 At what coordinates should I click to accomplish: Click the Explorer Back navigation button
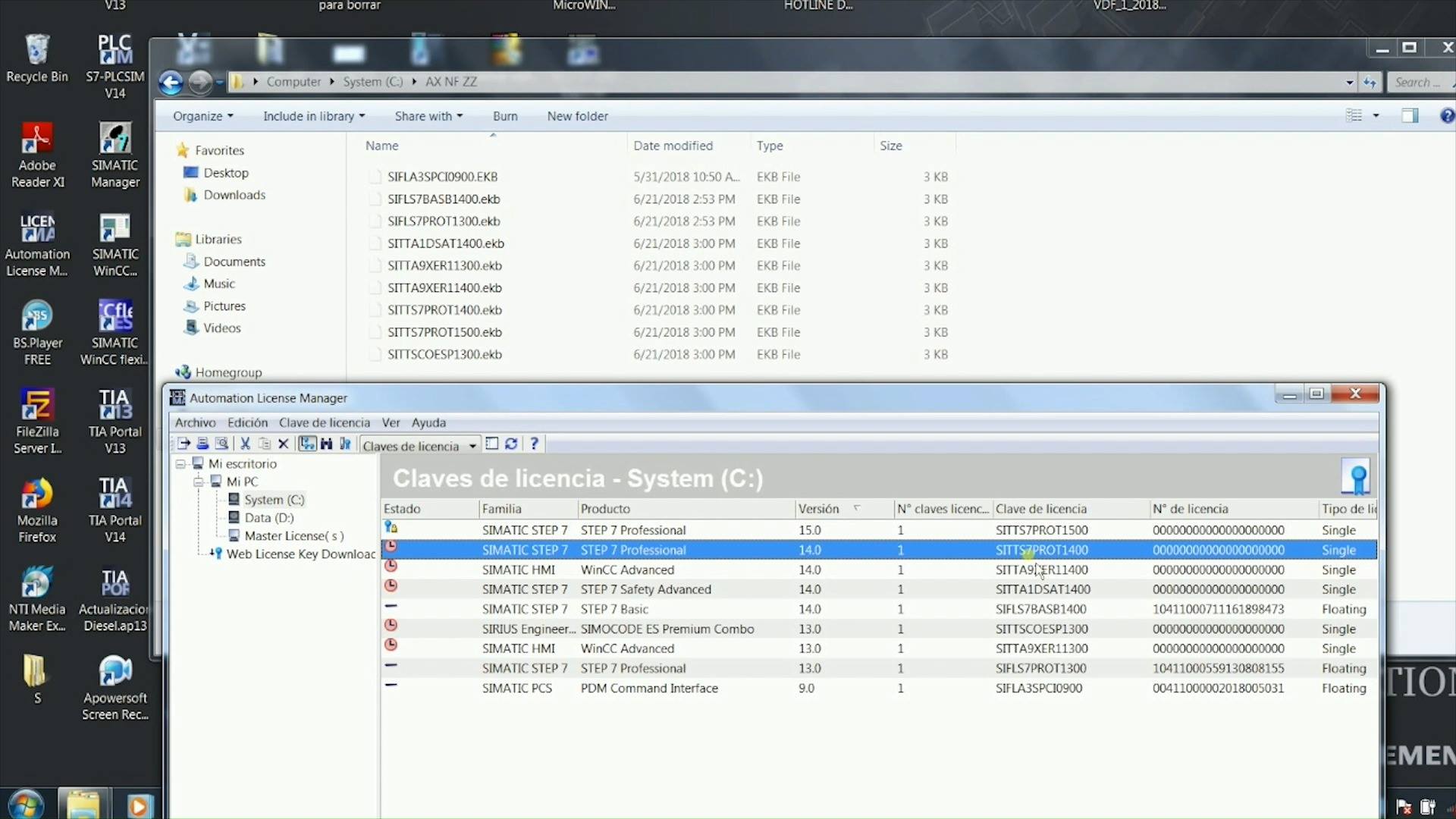(171, 82)
